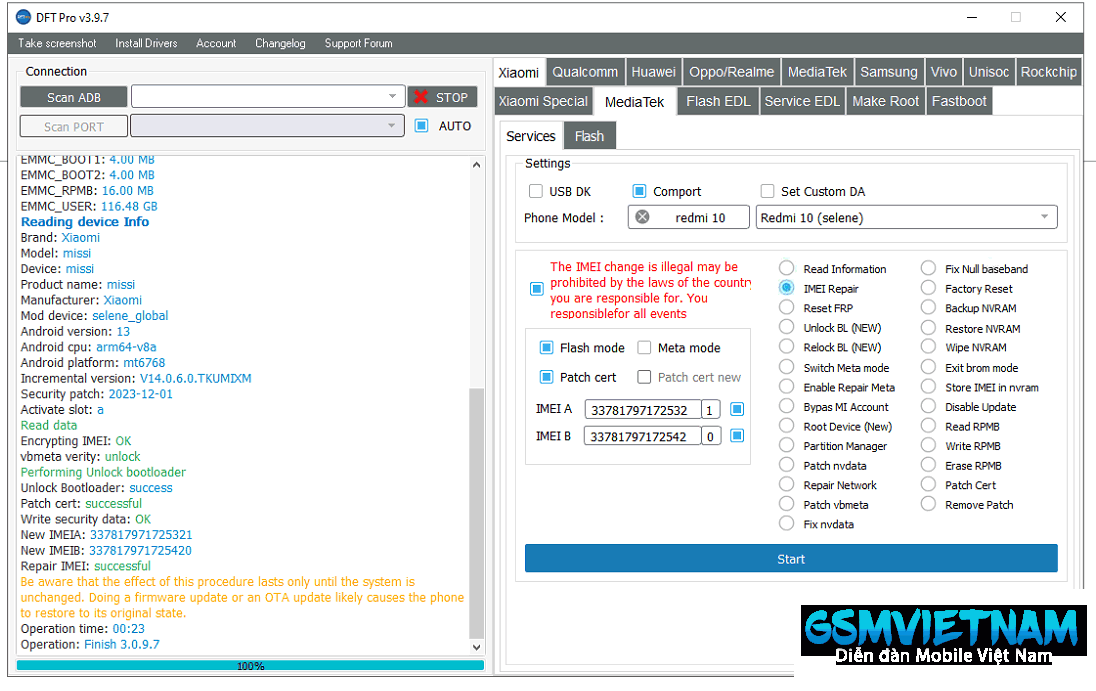Switch to Oppo/Realme tab
The height and width of the screenshot is (691, 1096).
pos(731,72)
